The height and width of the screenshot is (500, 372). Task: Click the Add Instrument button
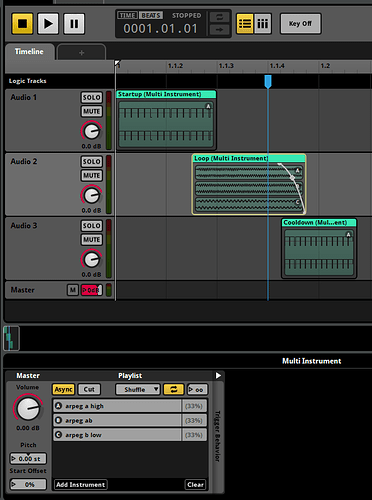coord(80,484)
